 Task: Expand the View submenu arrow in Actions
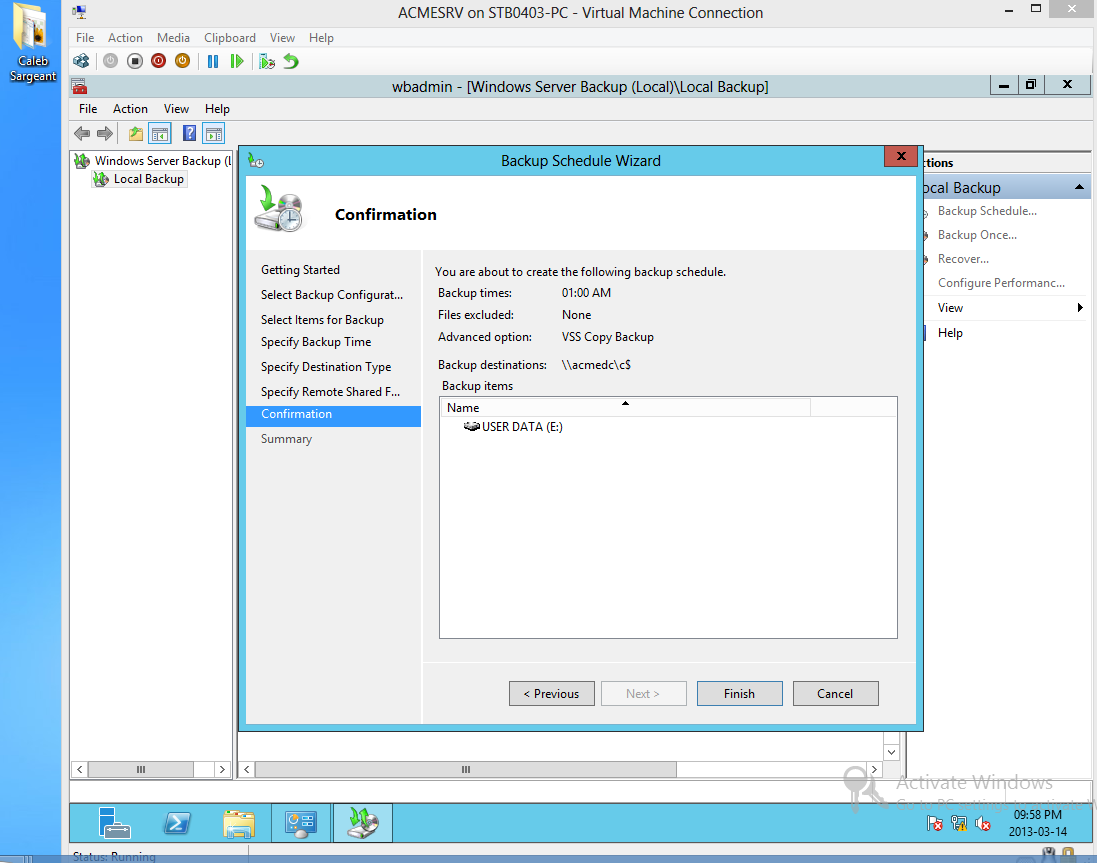1080,308
